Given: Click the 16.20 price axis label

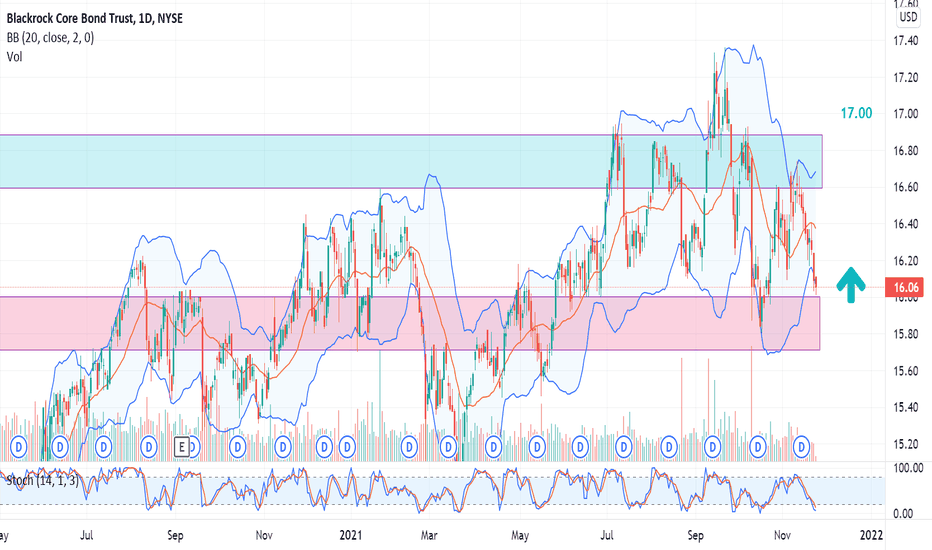Looking at the screenshot, I should [906, 261].
